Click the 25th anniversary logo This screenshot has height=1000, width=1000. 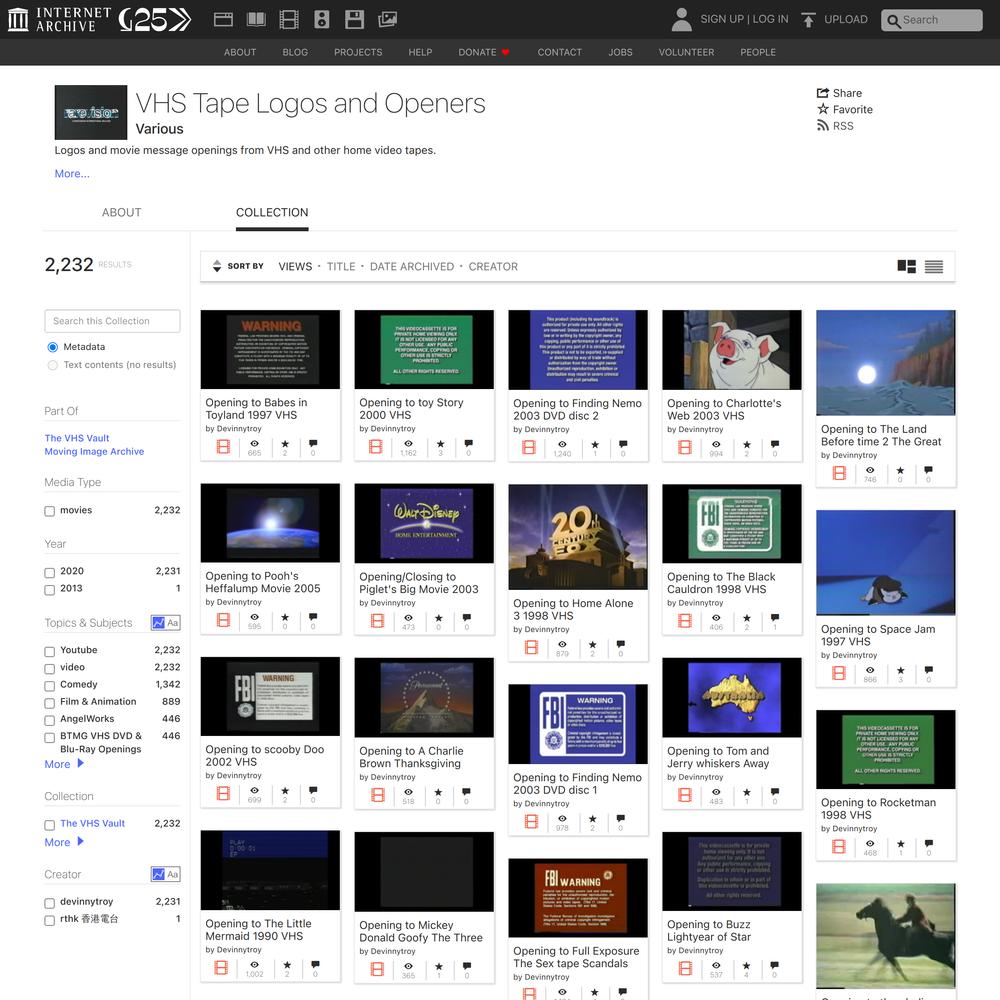[155, 20]
